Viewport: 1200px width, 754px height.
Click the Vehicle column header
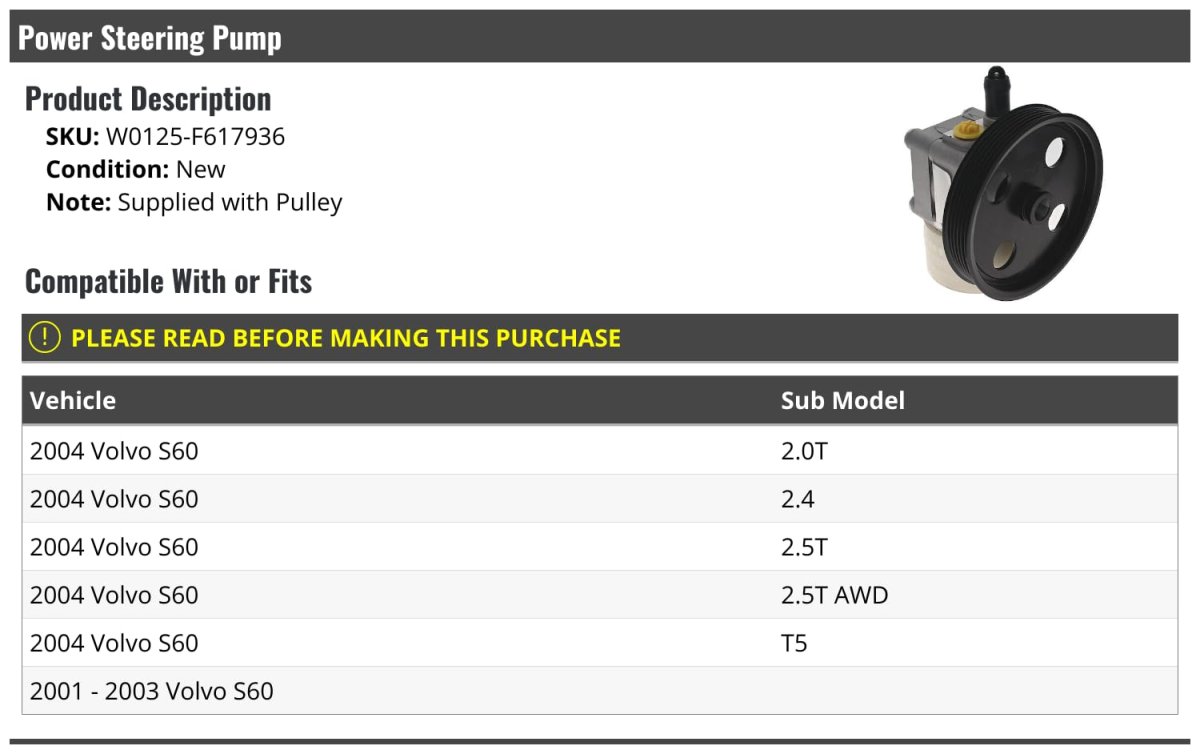[73, 401]
